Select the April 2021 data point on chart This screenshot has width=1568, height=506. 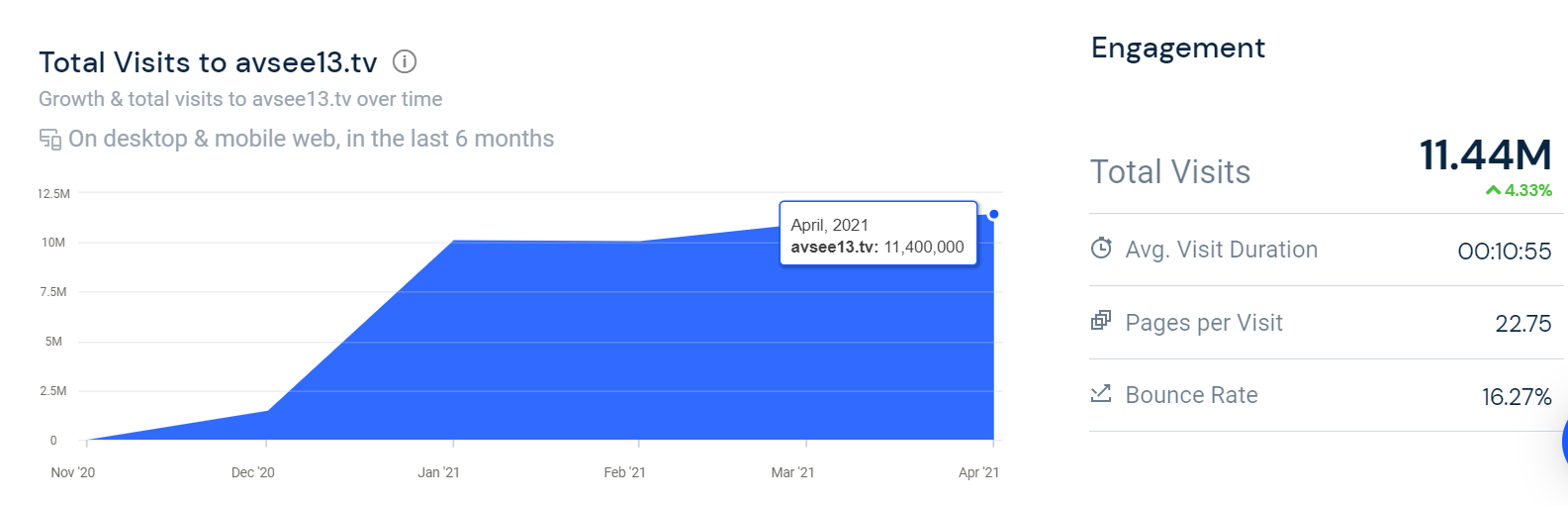[x=993, y=214]
